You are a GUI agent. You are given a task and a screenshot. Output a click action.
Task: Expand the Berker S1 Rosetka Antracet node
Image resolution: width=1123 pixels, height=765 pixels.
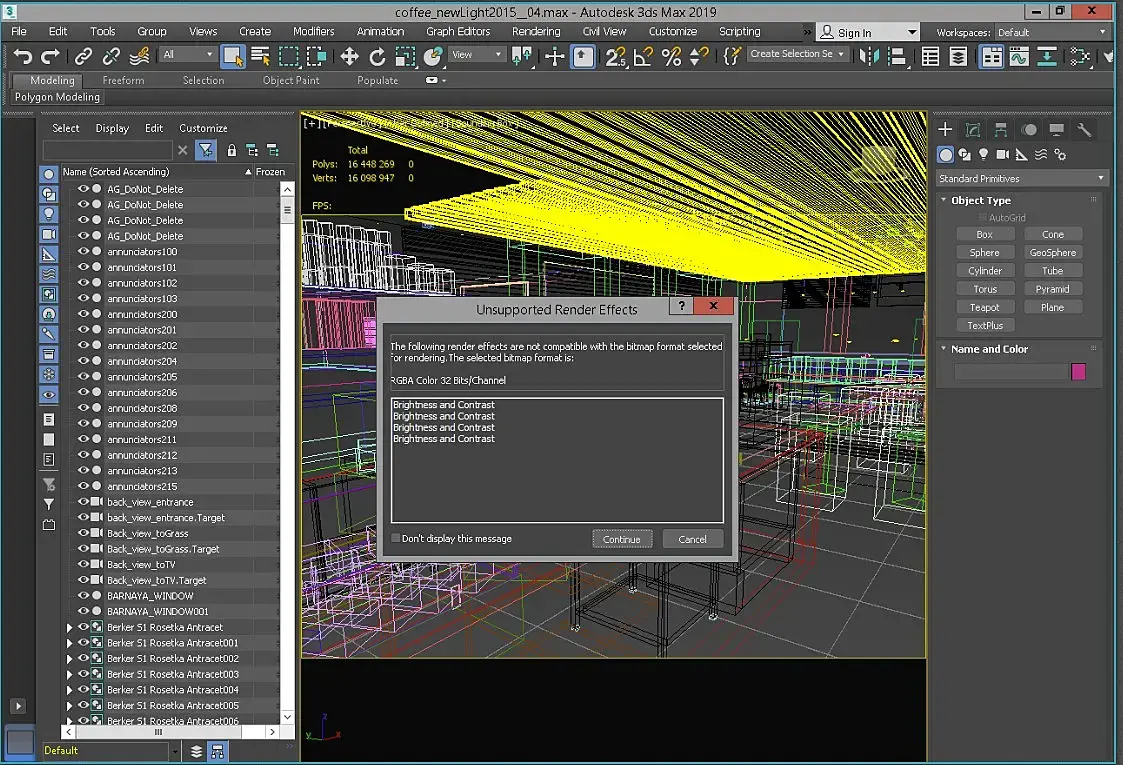tap(69, 628)
